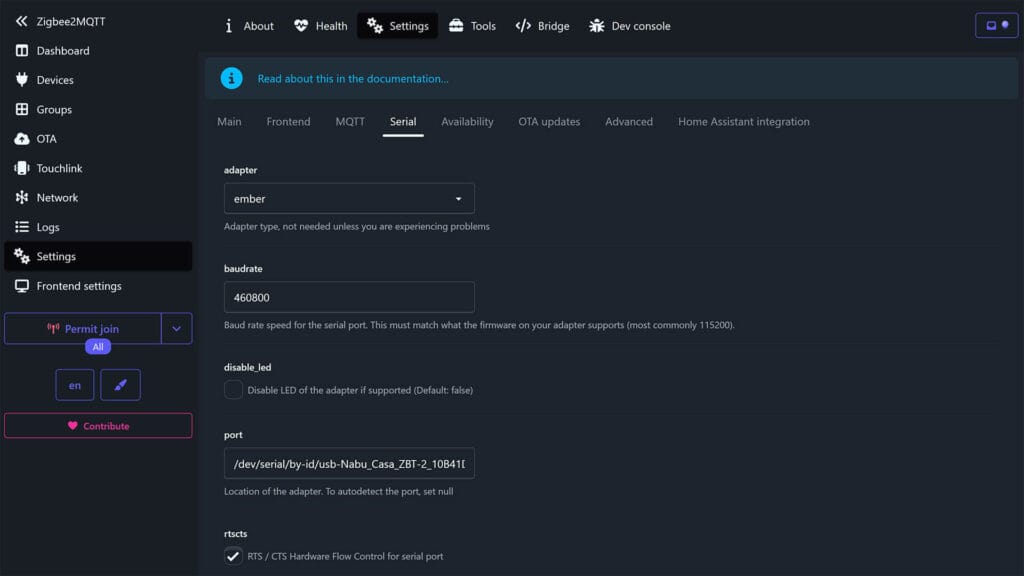Open the theme picker brush button

click(121, 384)
